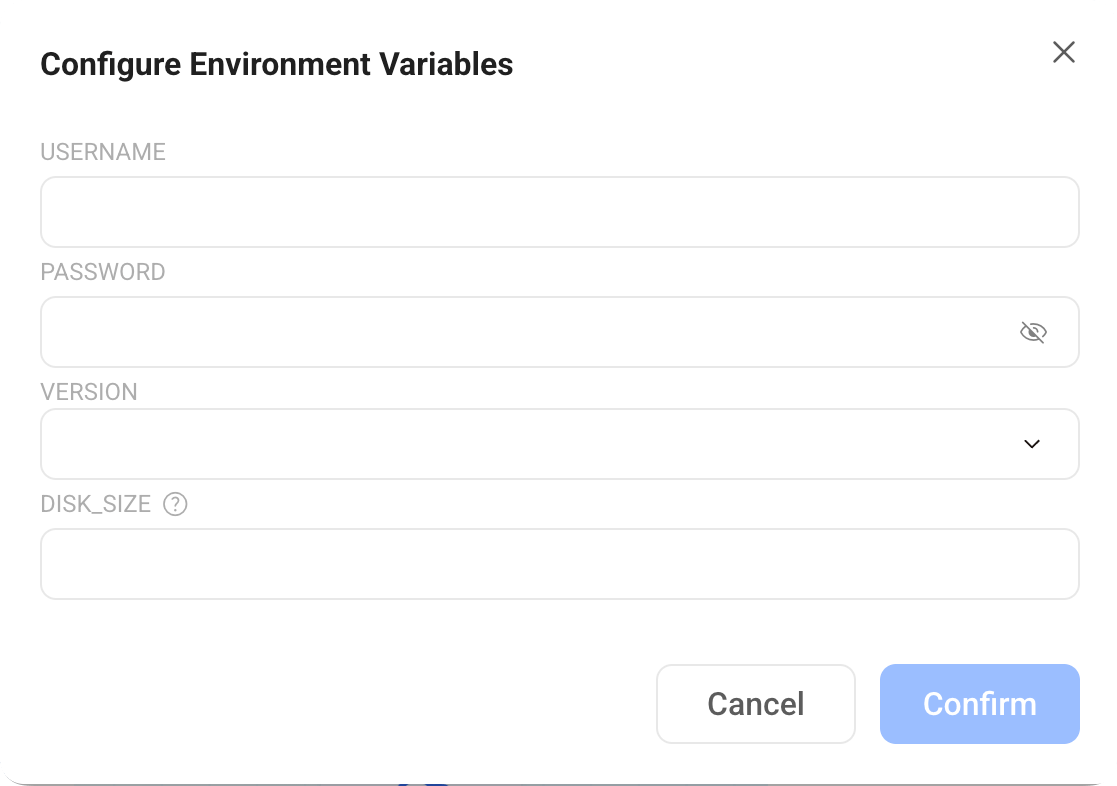The height and width of the screenshot is (786, 1117).
Task: Click the Confirm button
Action: click(979, 704)
